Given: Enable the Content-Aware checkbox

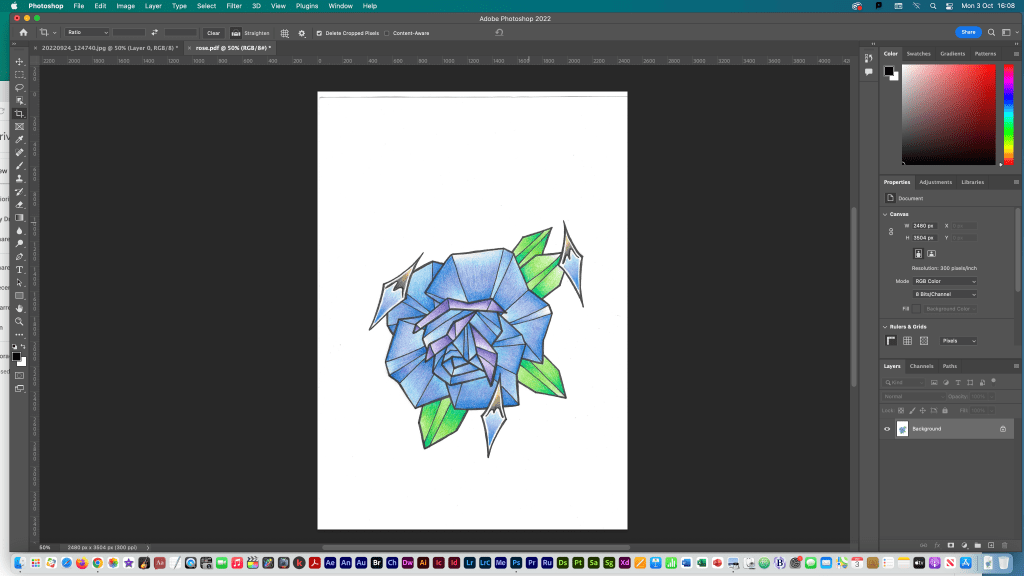Looking at the screenshot, I should click(x=388, y=33).
